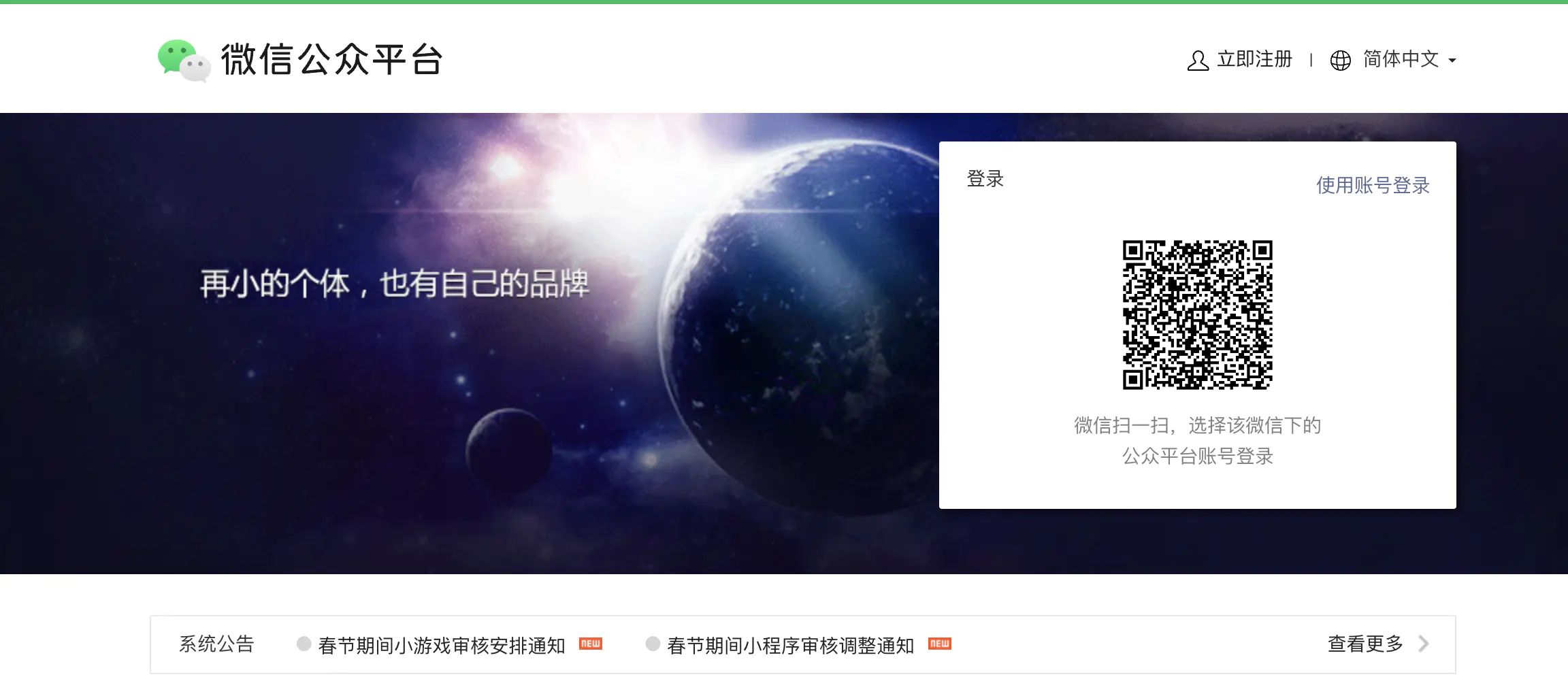Viewport: 1568px width, 698px height.
Task: Open the 春节期间小游戏审核安排通知 announcement
Action: point(442,646)
